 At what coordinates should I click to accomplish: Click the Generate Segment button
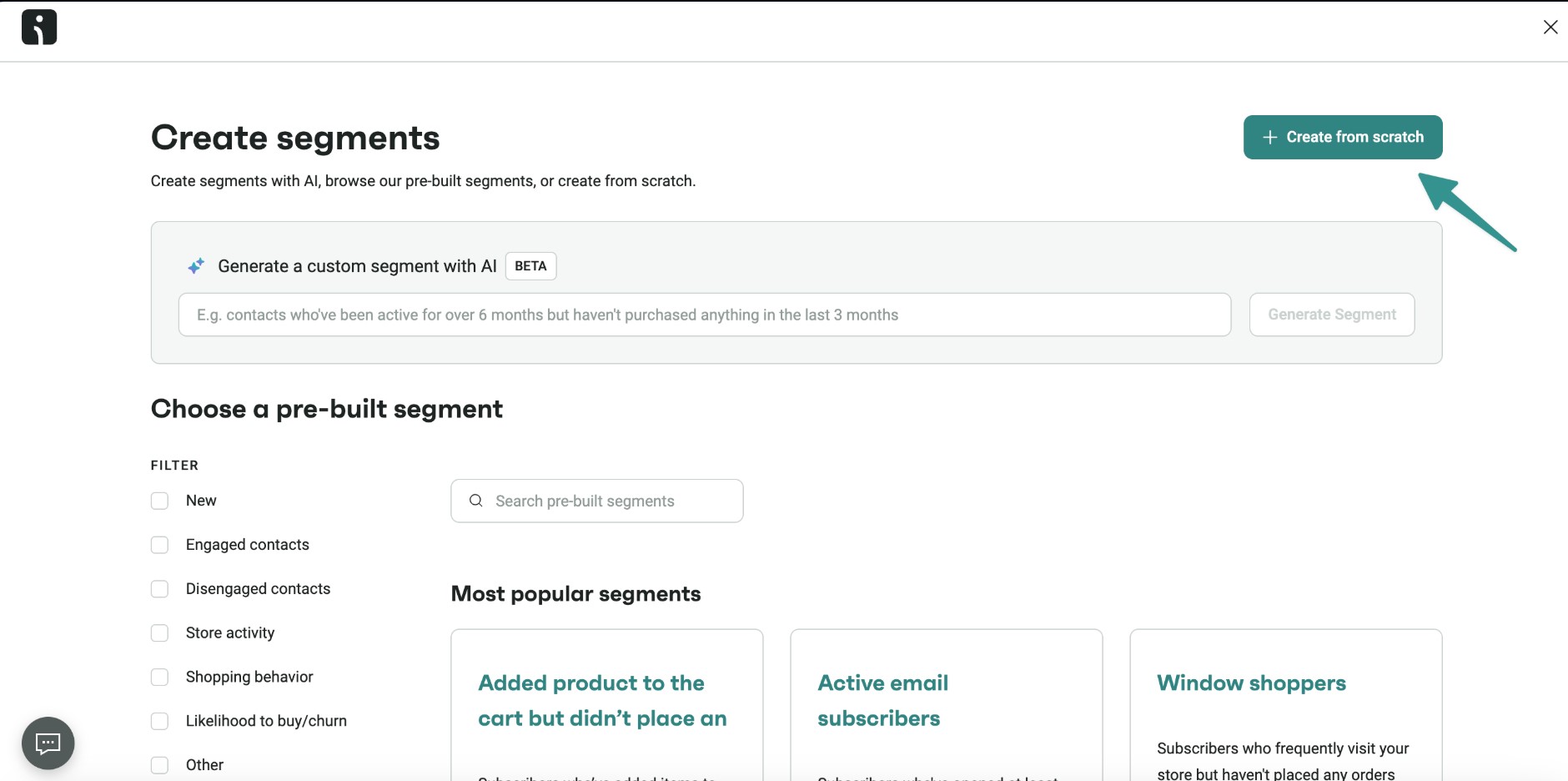1331,315
